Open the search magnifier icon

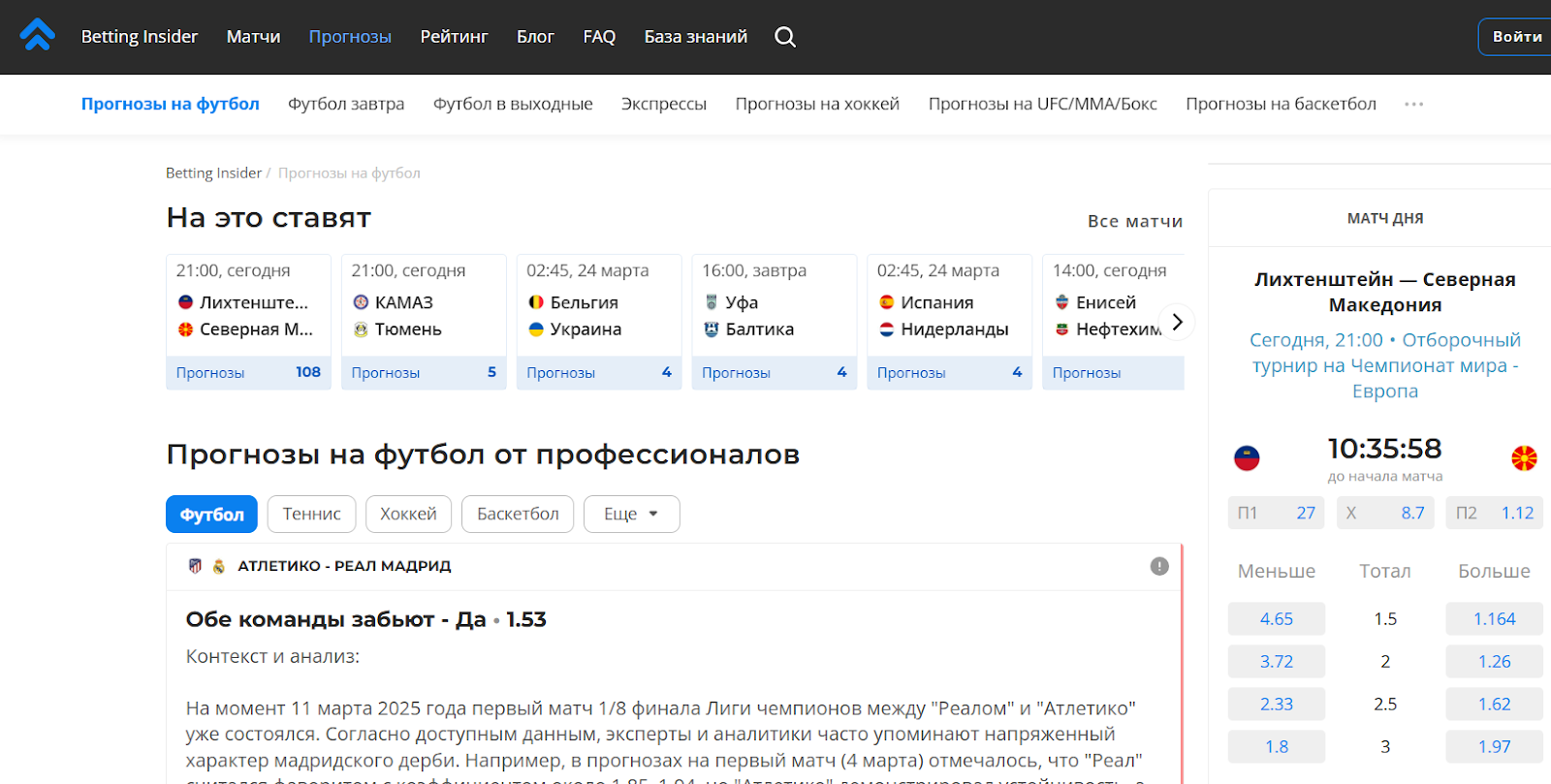785,37
